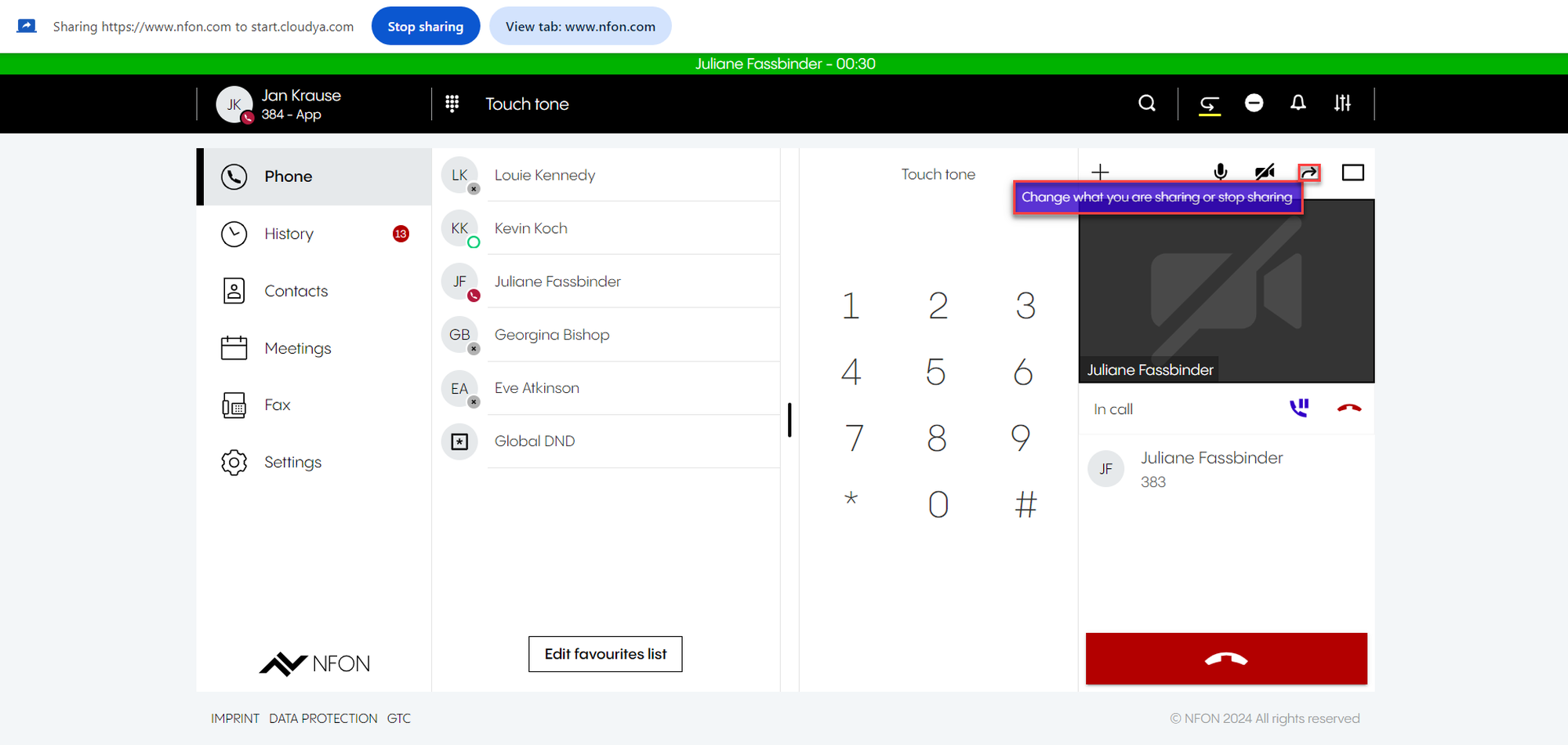
Task: Open the Data Protection link
Action: [323, 718]
